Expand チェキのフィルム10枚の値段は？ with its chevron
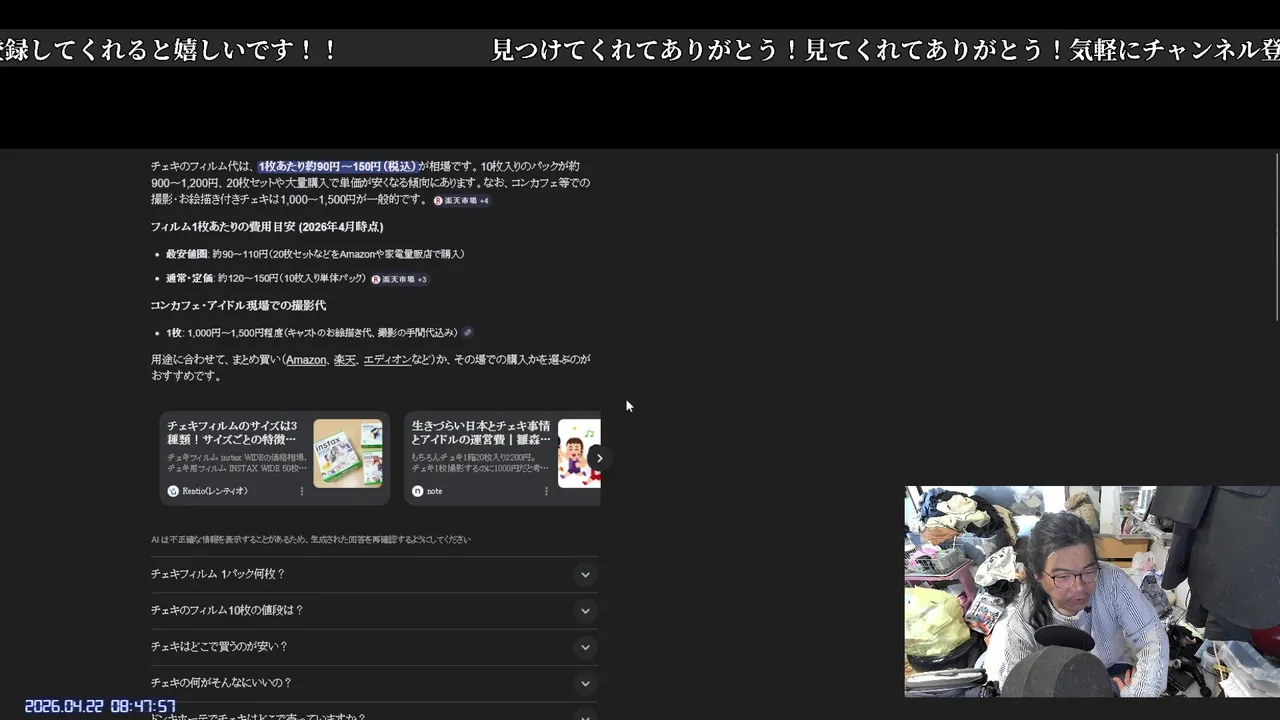This screenshot has width=1280, height=720. [585, 611]
